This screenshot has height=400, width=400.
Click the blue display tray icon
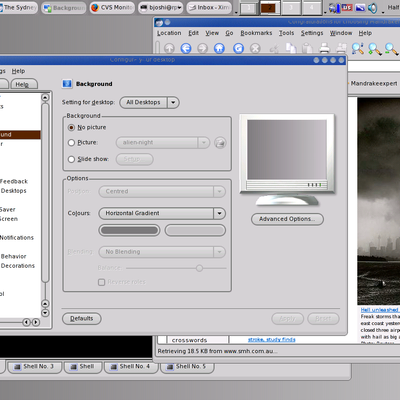pyautogui.click(x=360, y=7)
